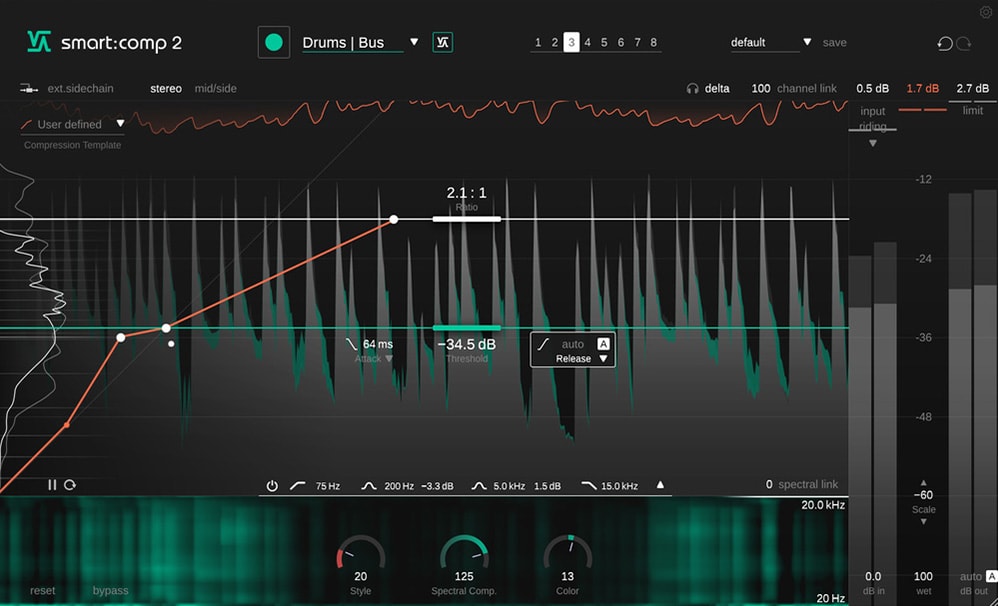Pause the waveform display

coord(52,485)
